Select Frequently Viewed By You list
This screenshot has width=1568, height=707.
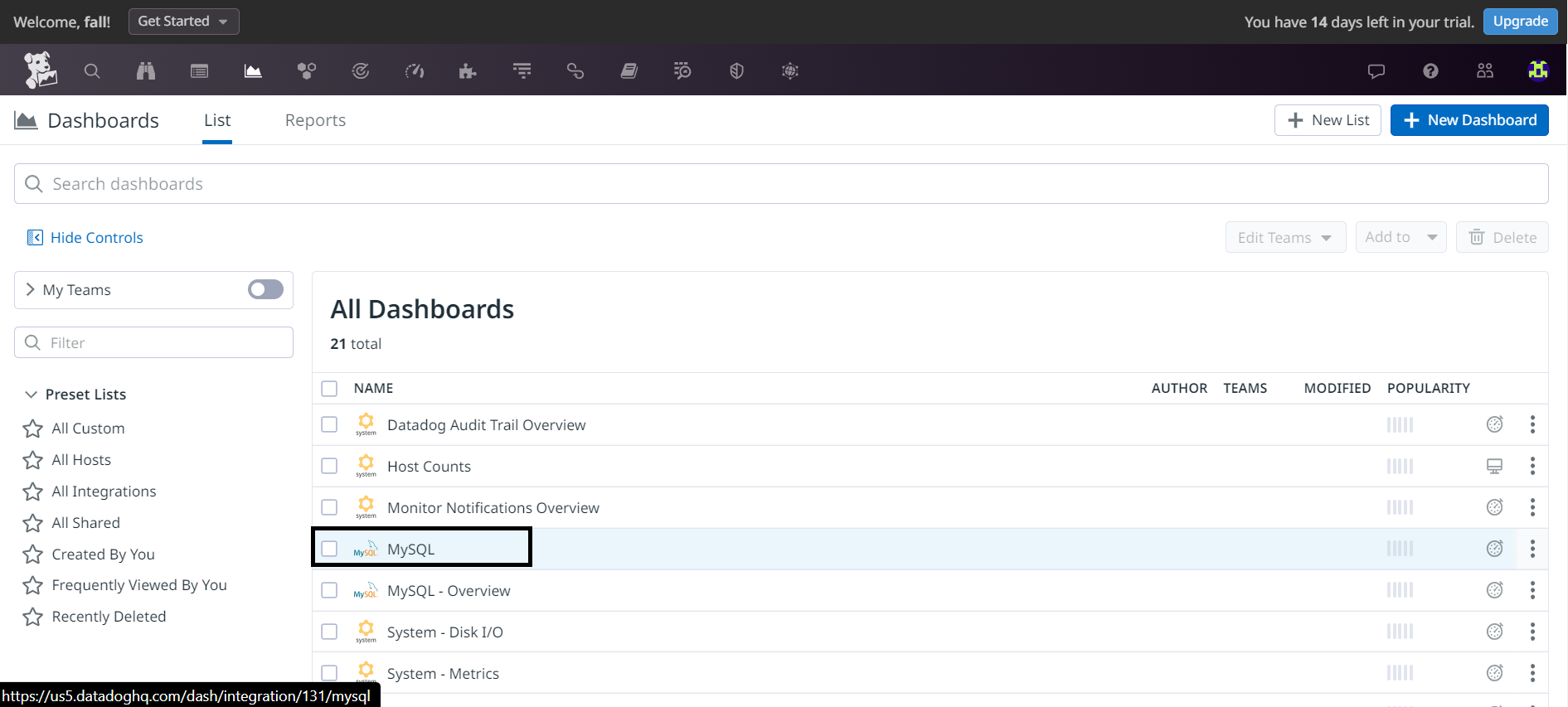(x=139, y=585)
